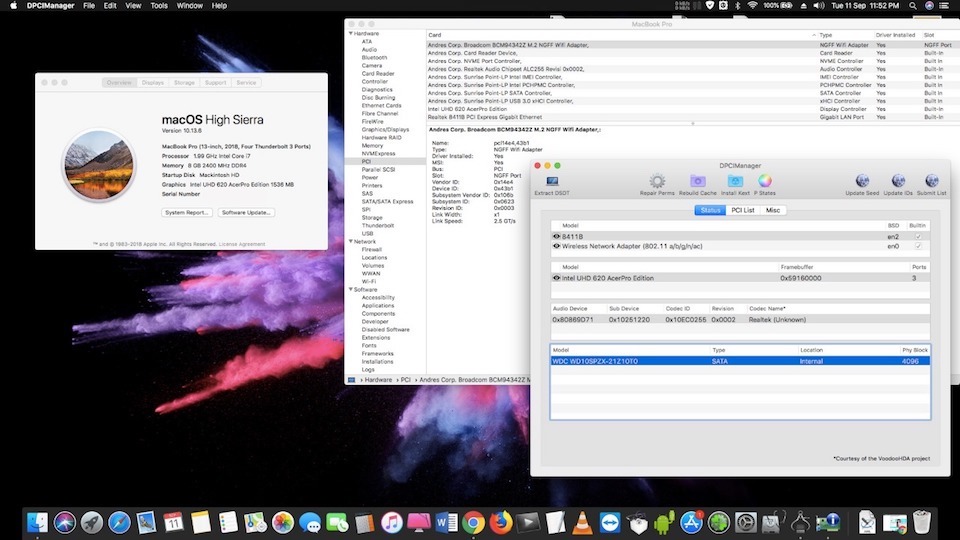The height and width of the screenshot is (540, 960).
Task: Collapse the Software sidebar section
Action: tap(351, 289)
